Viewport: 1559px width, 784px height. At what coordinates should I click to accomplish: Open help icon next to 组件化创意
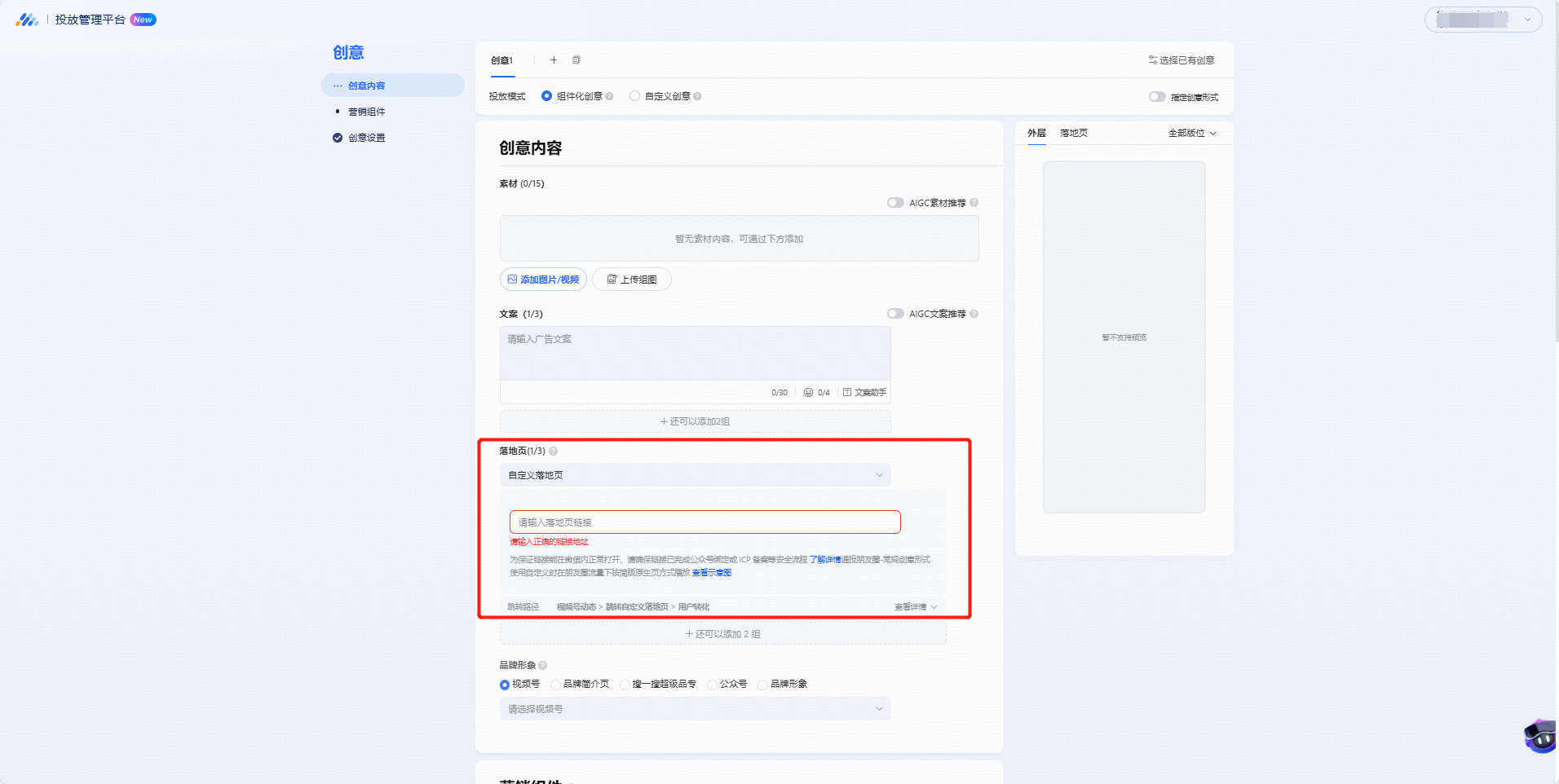pos(609,96)
